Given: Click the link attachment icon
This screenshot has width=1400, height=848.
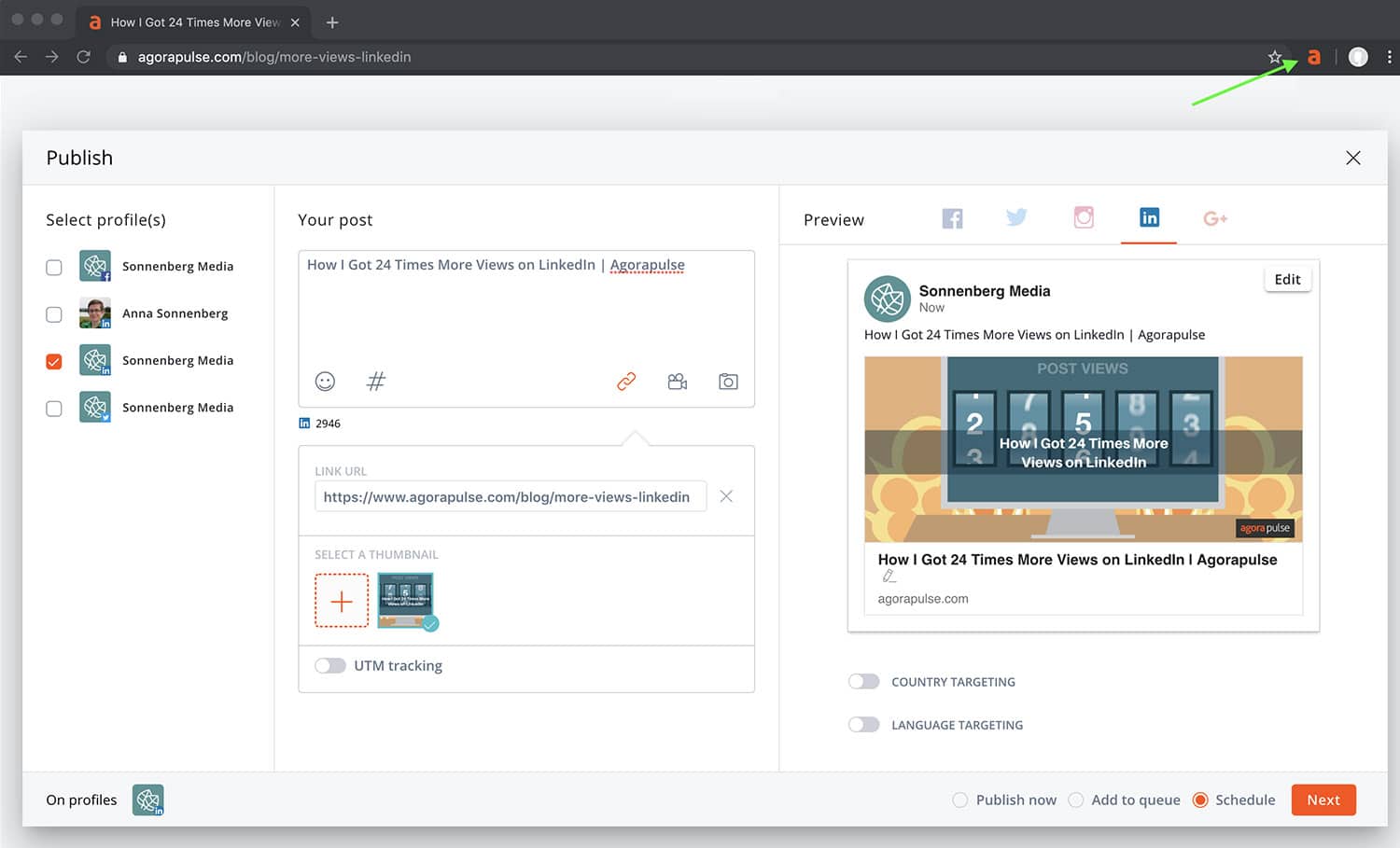Looking at the screenshot, I should point(626,381).
